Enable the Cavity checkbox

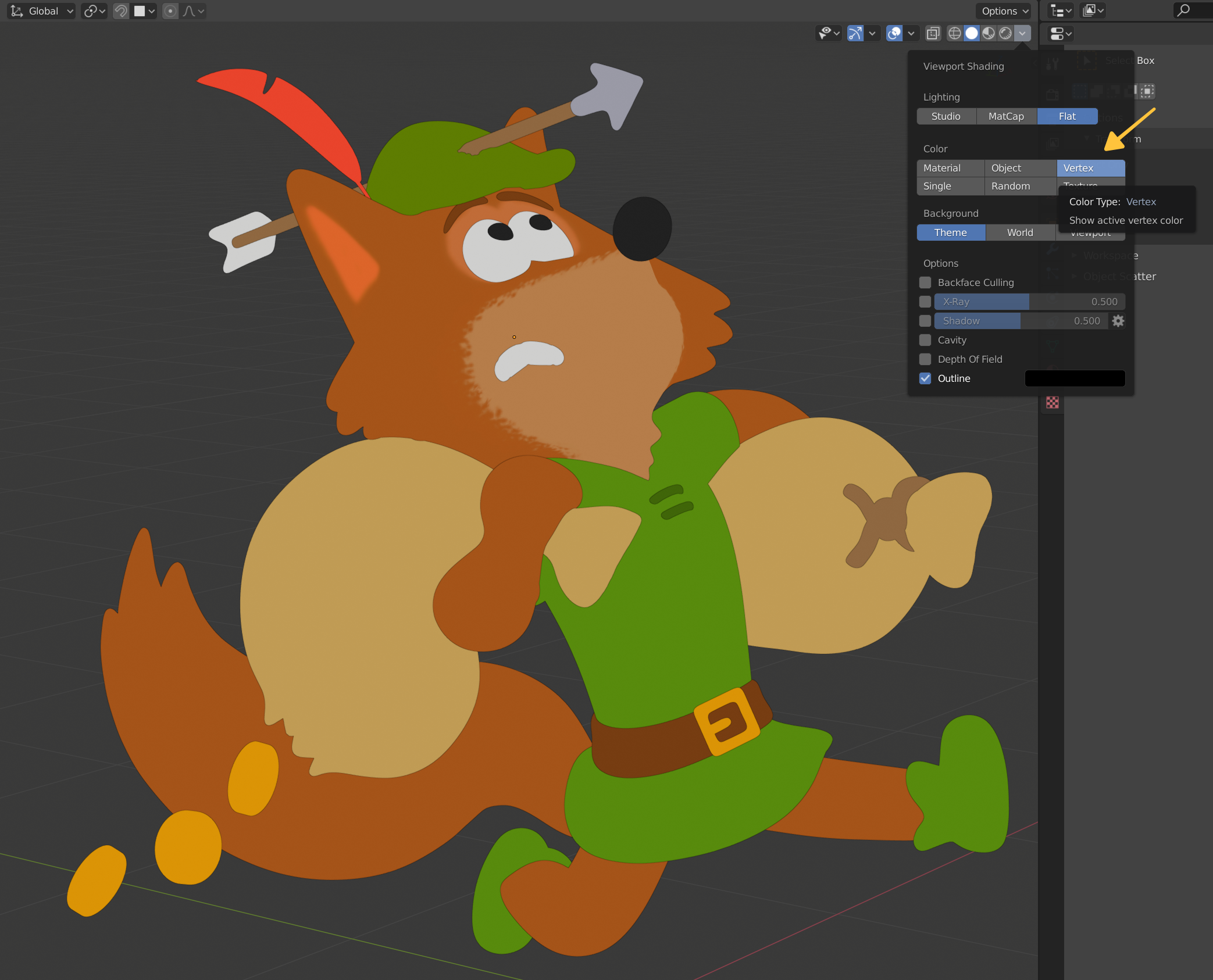(x=925, y=340)
